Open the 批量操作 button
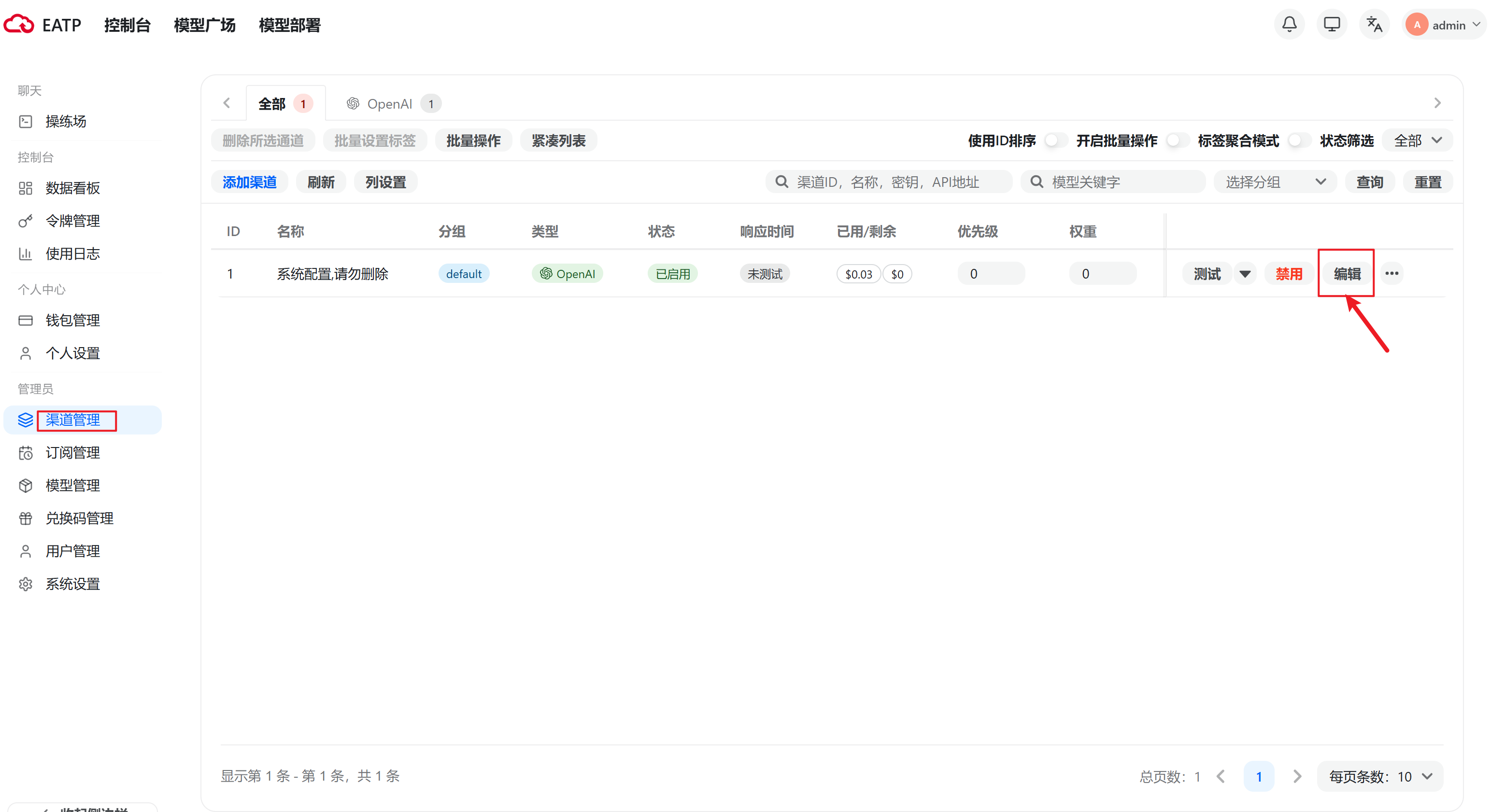This screenshot has height=812, width=1491. pyautogui.click(x=473, y=140)
